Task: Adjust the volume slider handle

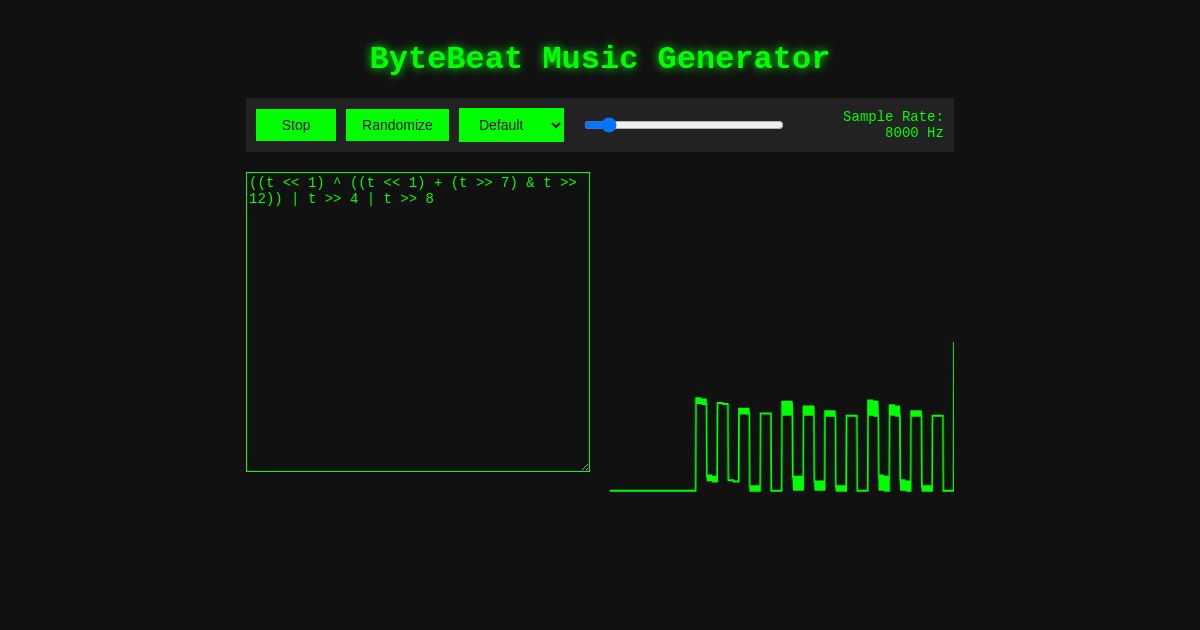Action: pyautogui.click(x=610, y=125)
